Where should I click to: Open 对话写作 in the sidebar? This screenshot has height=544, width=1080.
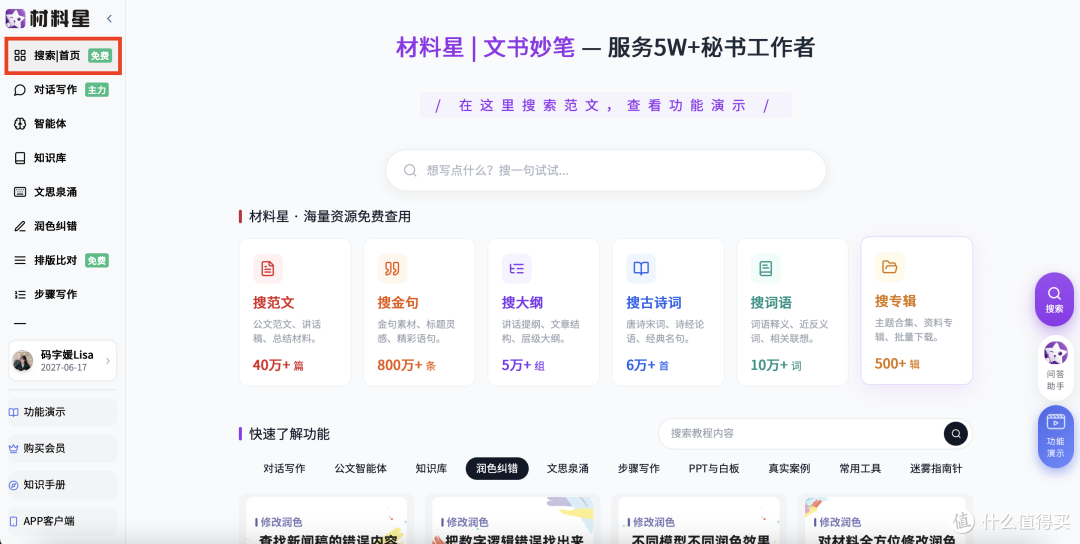63,90
